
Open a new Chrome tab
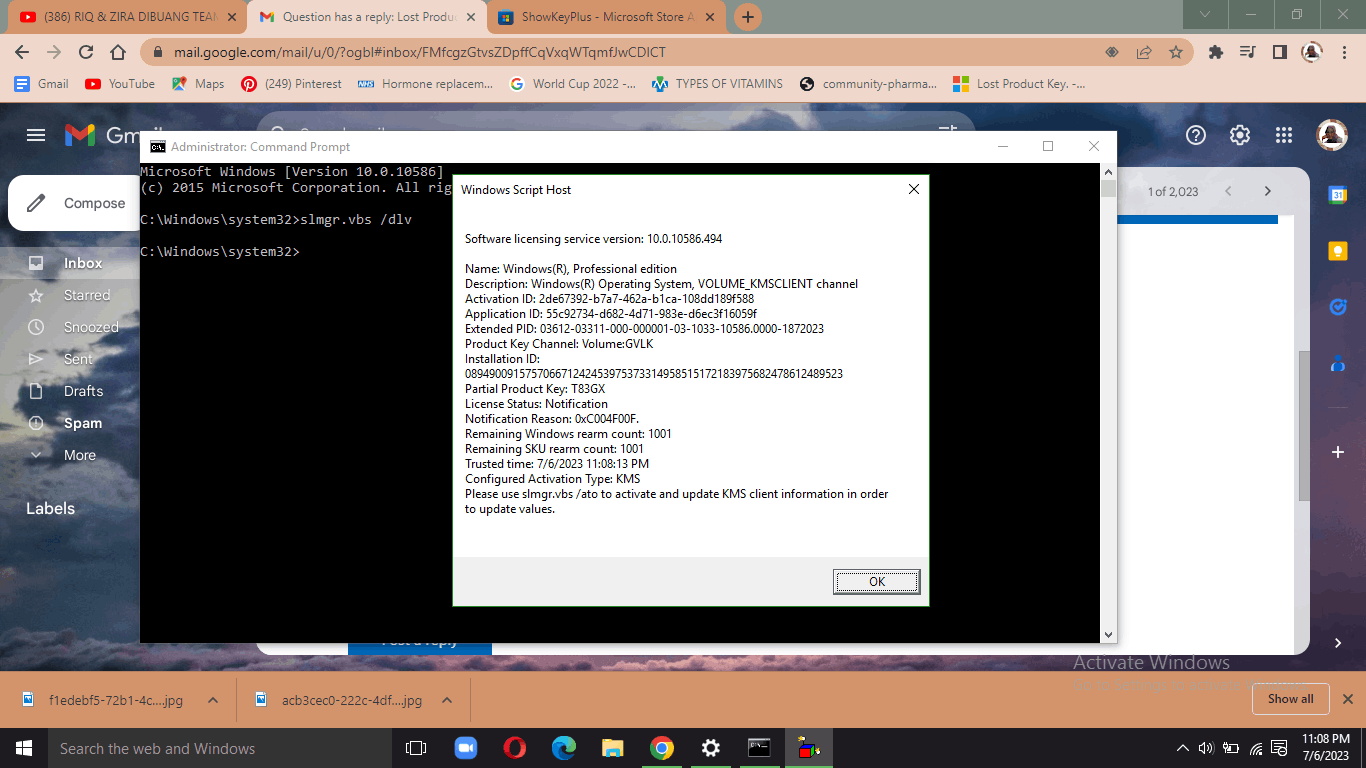pos(748,17)
